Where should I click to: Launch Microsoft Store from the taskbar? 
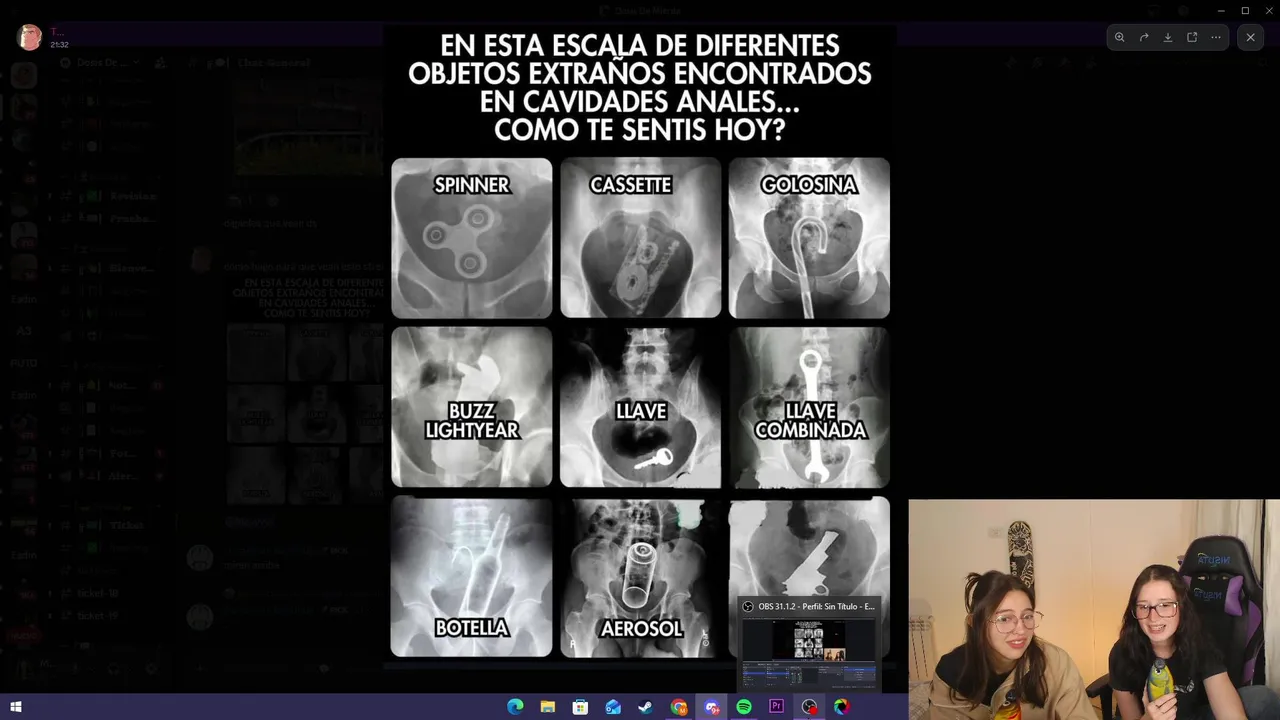click(x=580, y=707)
